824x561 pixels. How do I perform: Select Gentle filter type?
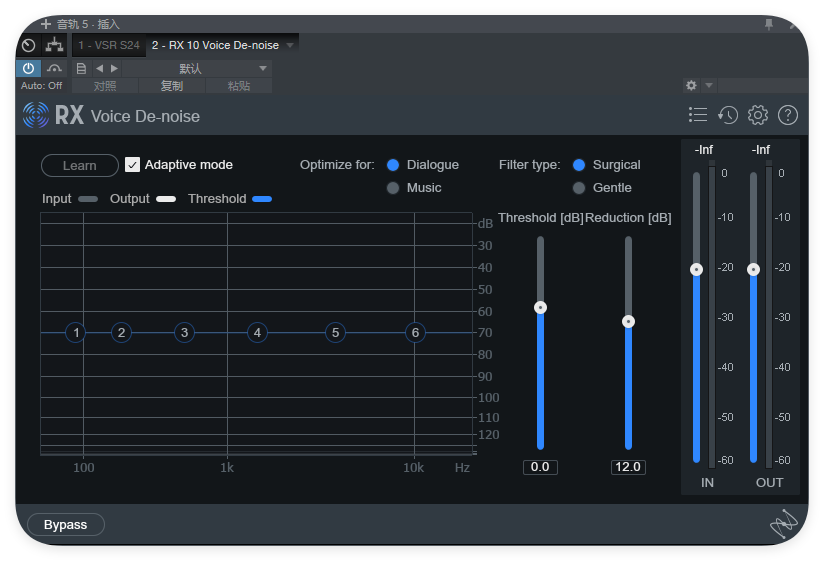coord(579,188)
